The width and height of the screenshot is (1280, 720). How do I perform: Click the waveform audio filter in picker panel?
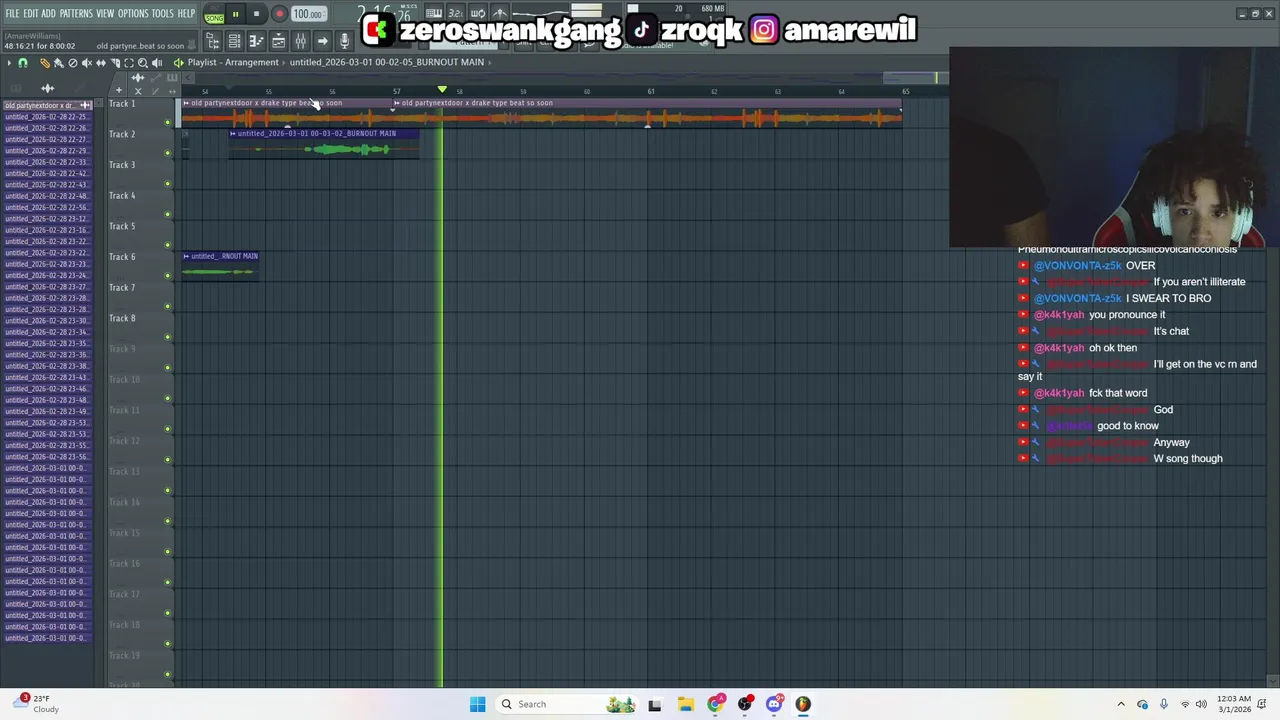pos(47,89)
